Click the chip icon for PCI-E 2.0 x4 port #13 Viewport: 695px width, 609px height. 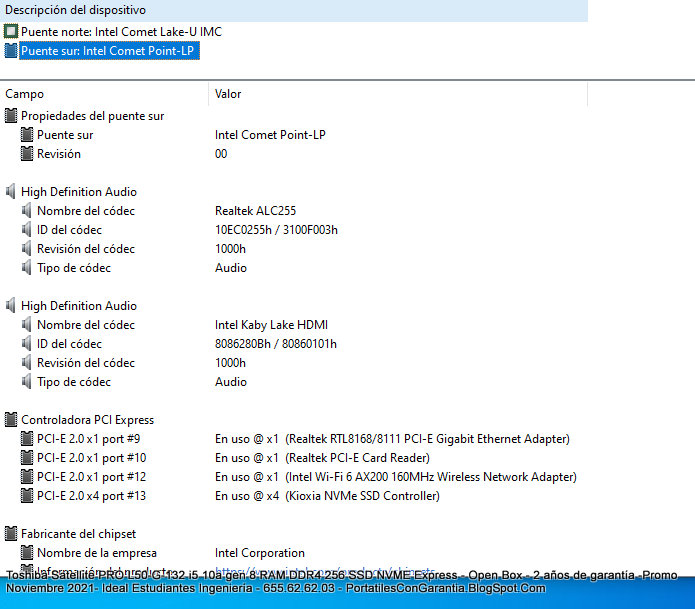tap(27, 496)
